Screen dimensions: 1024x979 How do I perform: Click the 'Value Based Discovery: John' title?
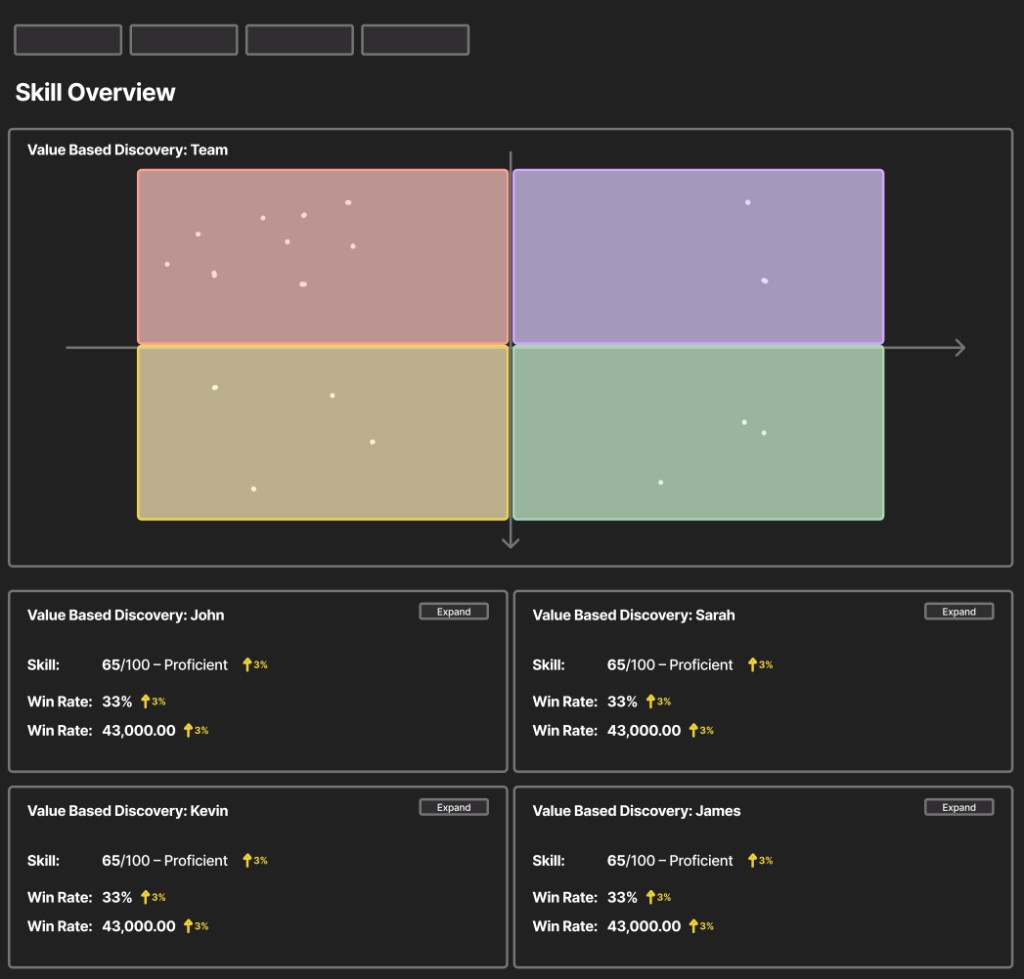tap(125, 615)
